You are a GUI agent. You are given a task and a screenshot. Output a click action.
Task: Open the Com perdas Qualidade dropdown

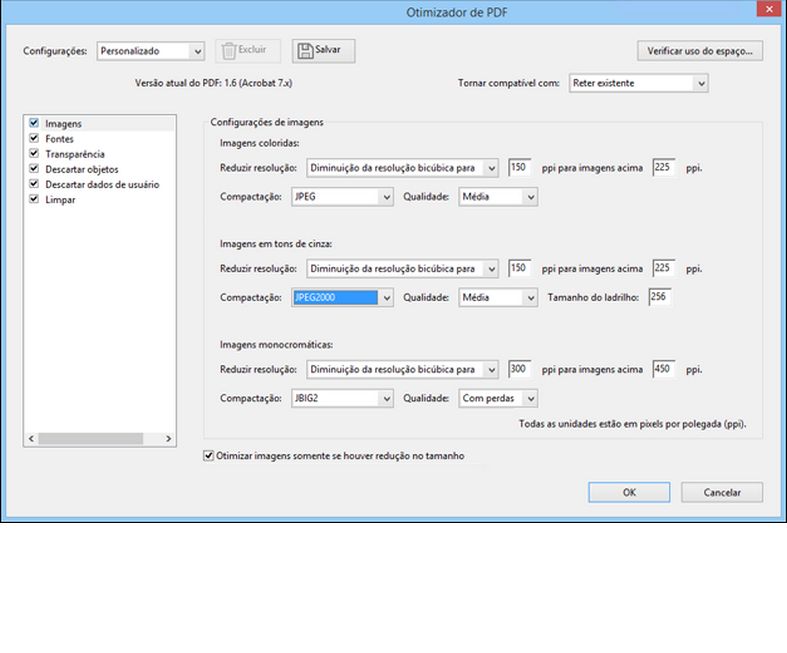pyautogui.click(x=498, y=399)
